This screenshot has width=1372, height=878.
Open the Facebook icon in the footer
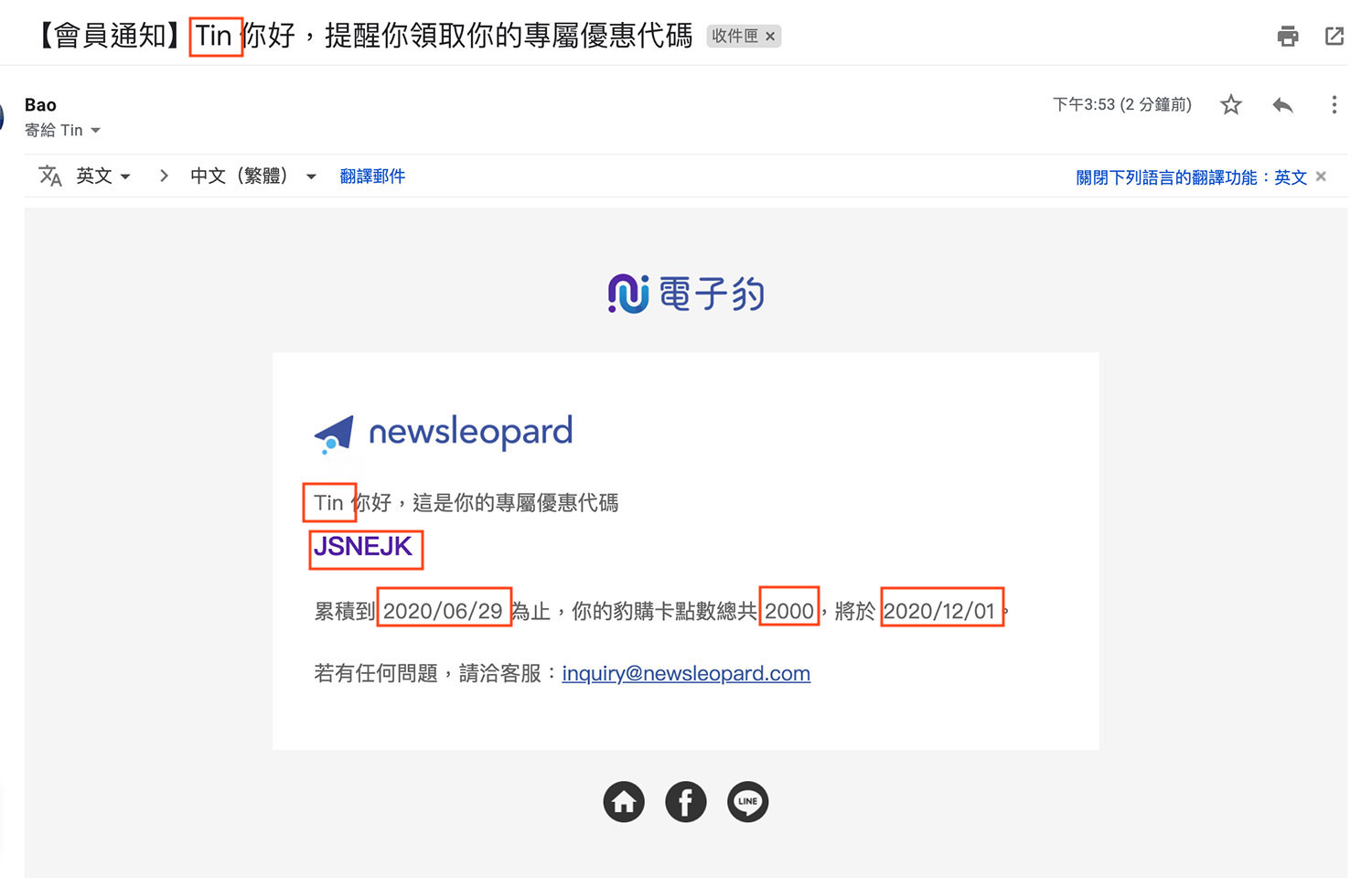tap(686, 802)
